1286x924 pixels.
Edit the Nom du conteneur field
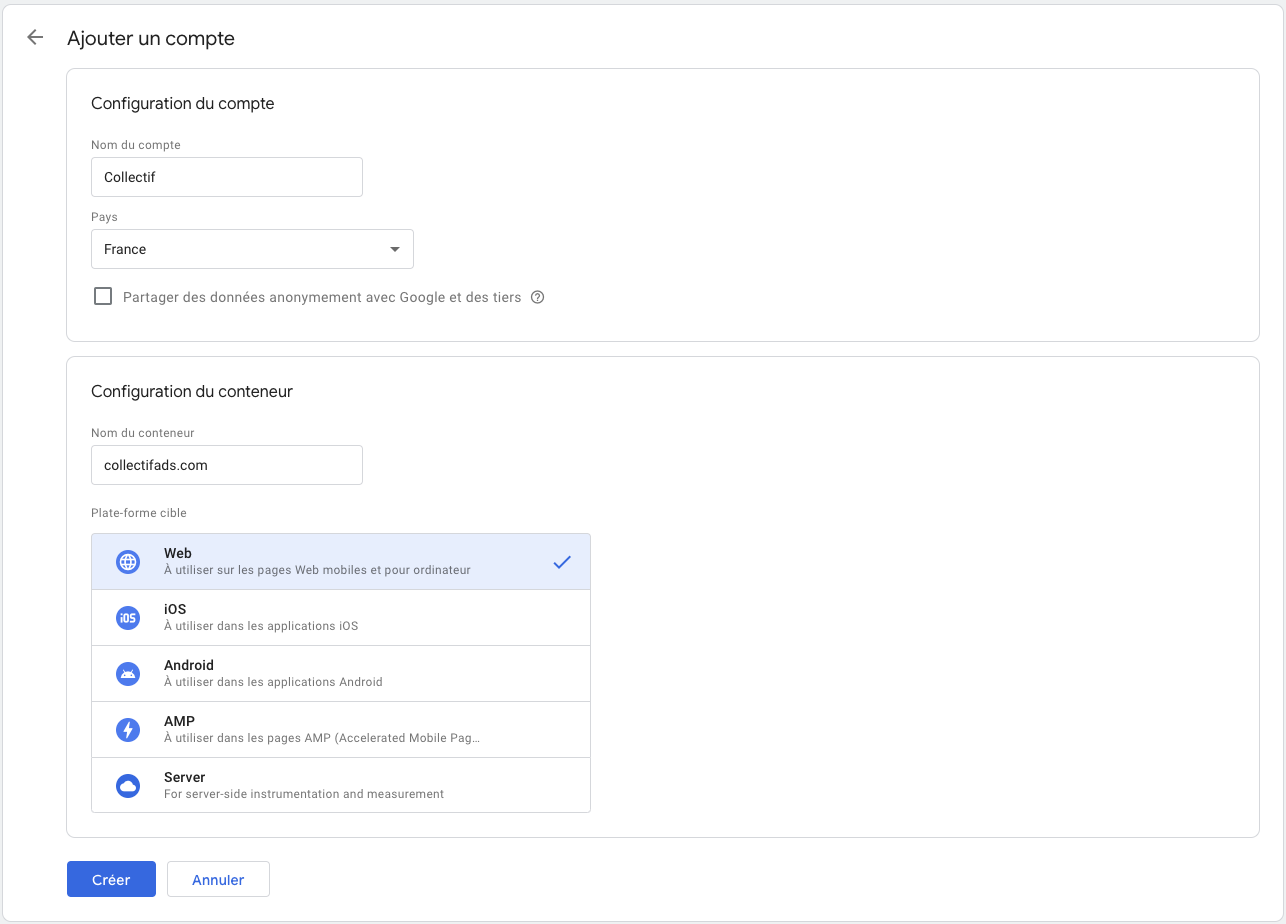click(x=227, y=465)
